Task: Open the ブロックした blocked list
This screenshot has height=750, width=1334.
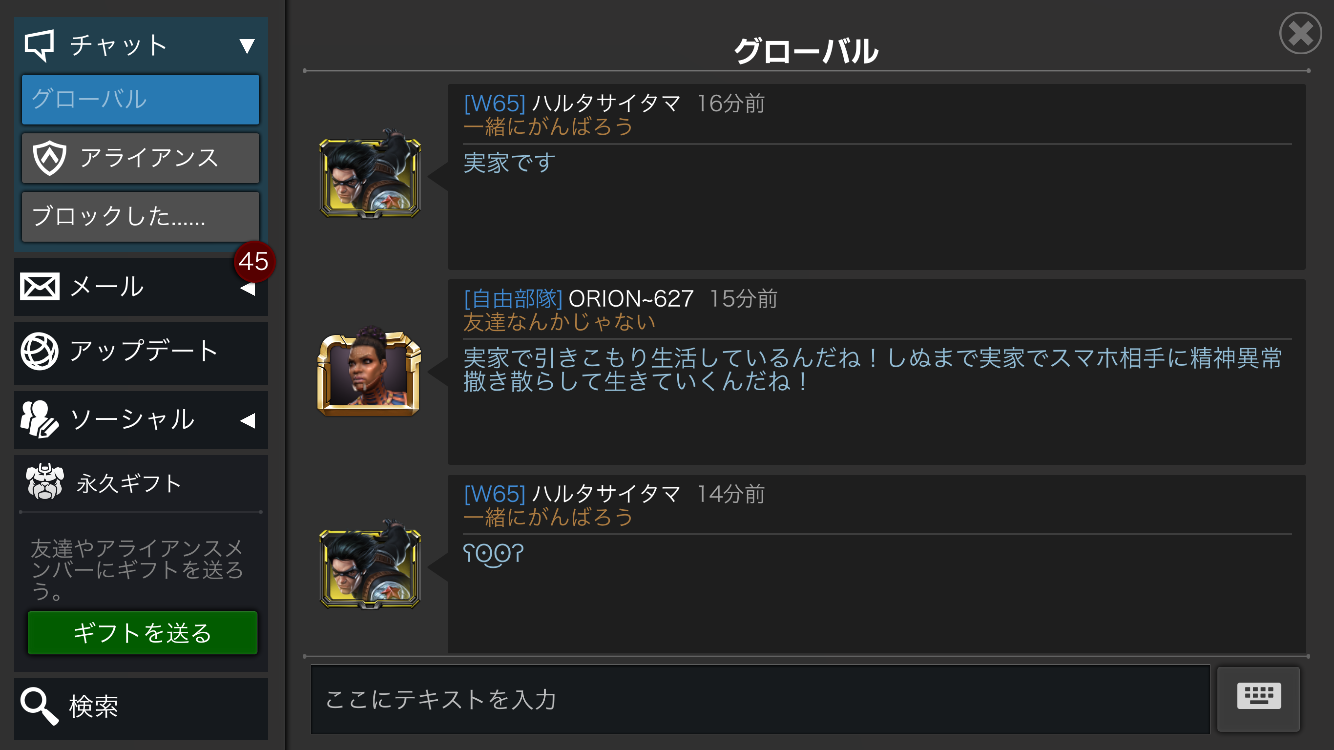Action: point(141,217)
